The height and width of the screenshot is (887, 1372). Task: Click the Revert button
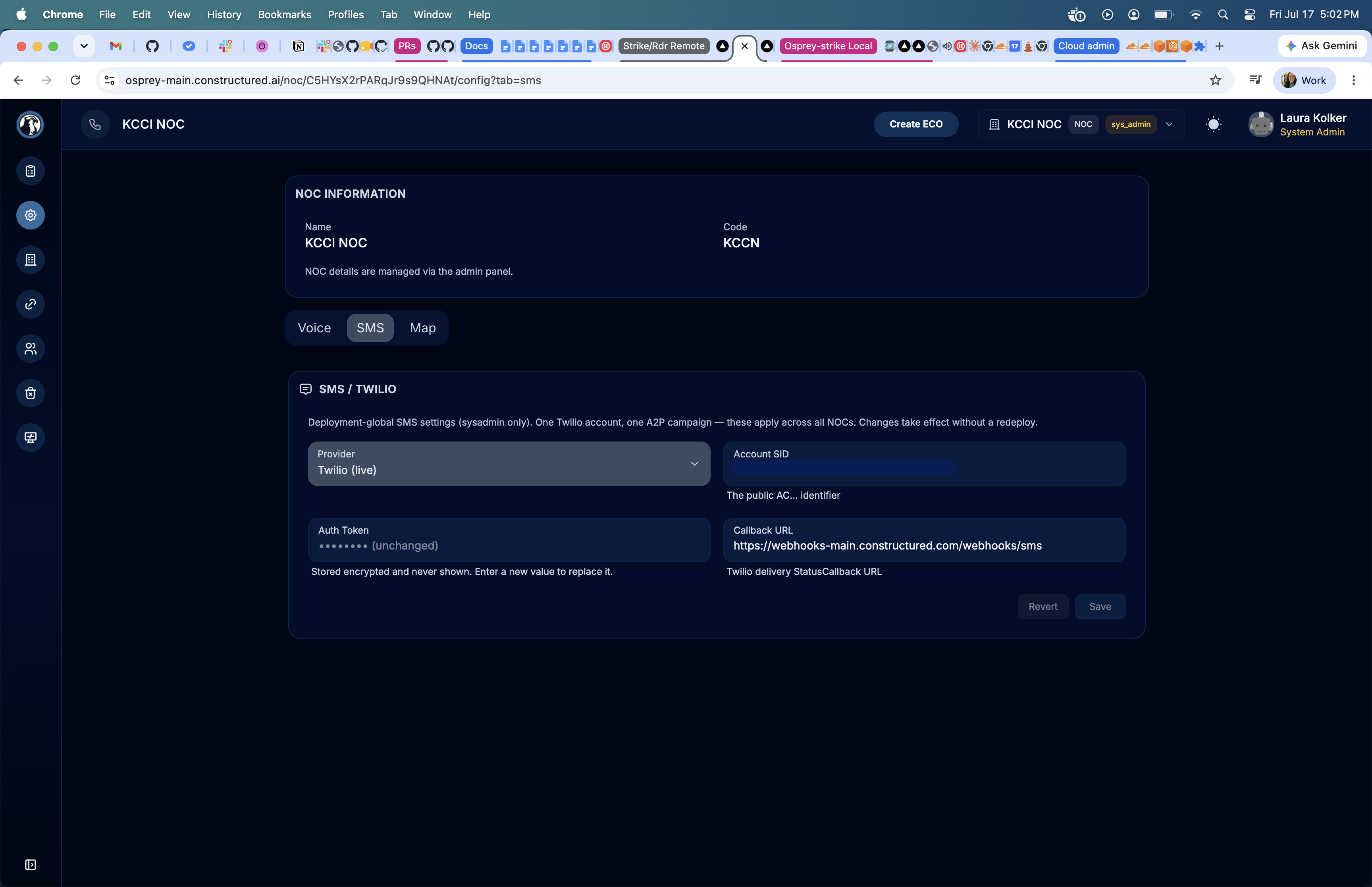point(1042,607)
